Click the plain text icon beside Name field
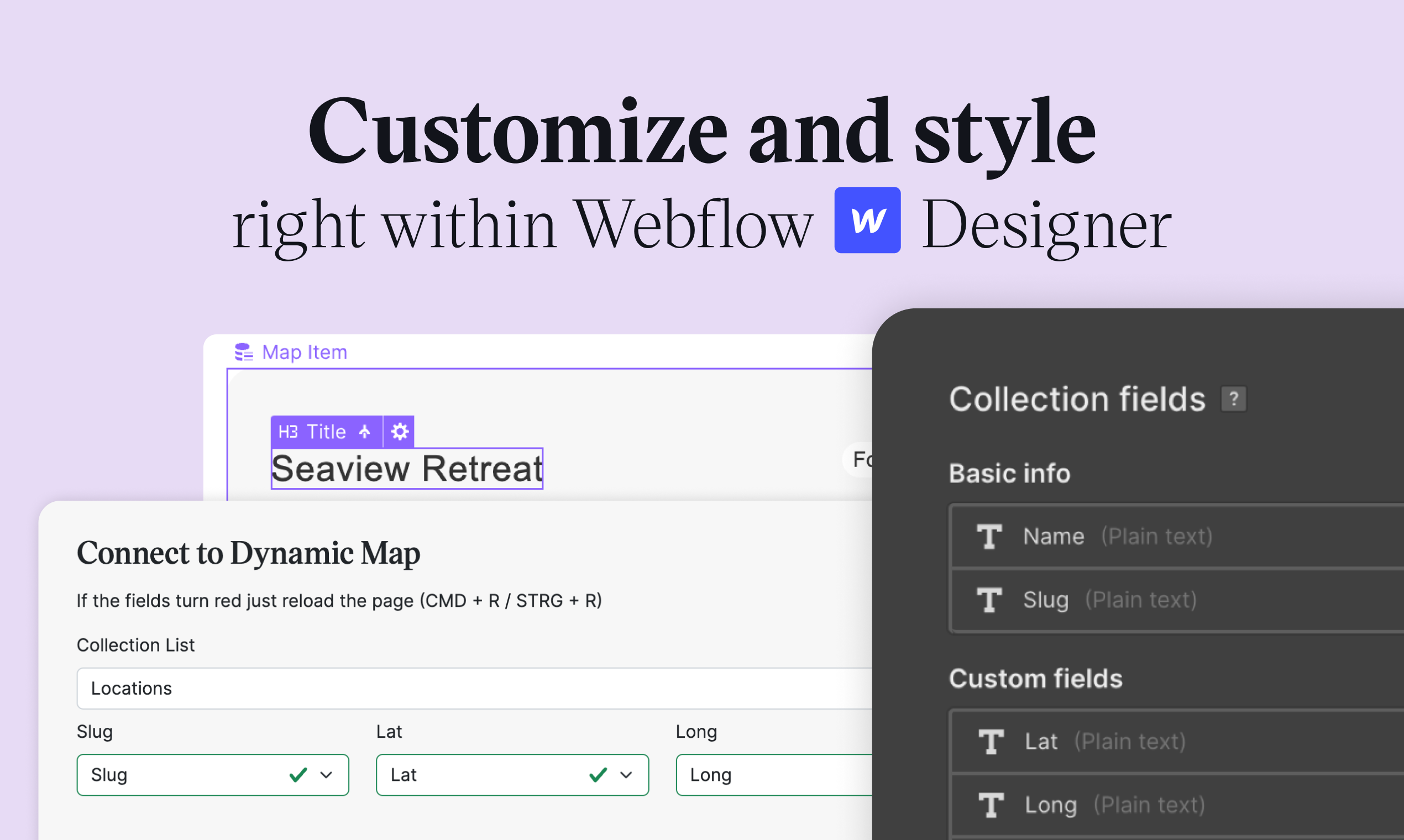The image size is (1404, 840). click(988, 536)
